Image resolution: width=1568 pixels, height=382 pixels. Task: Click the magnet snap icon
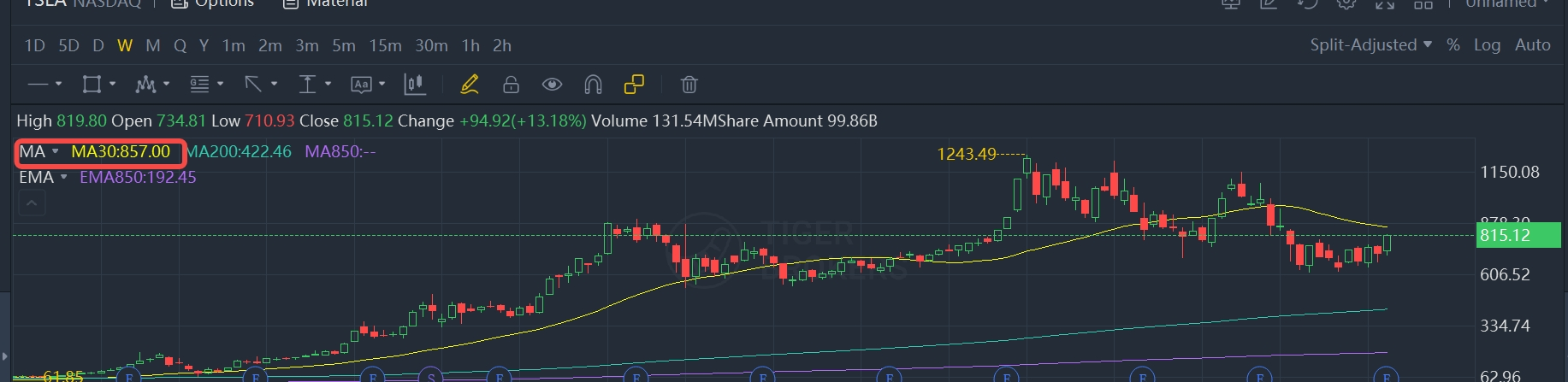click(x=593, y=84)
